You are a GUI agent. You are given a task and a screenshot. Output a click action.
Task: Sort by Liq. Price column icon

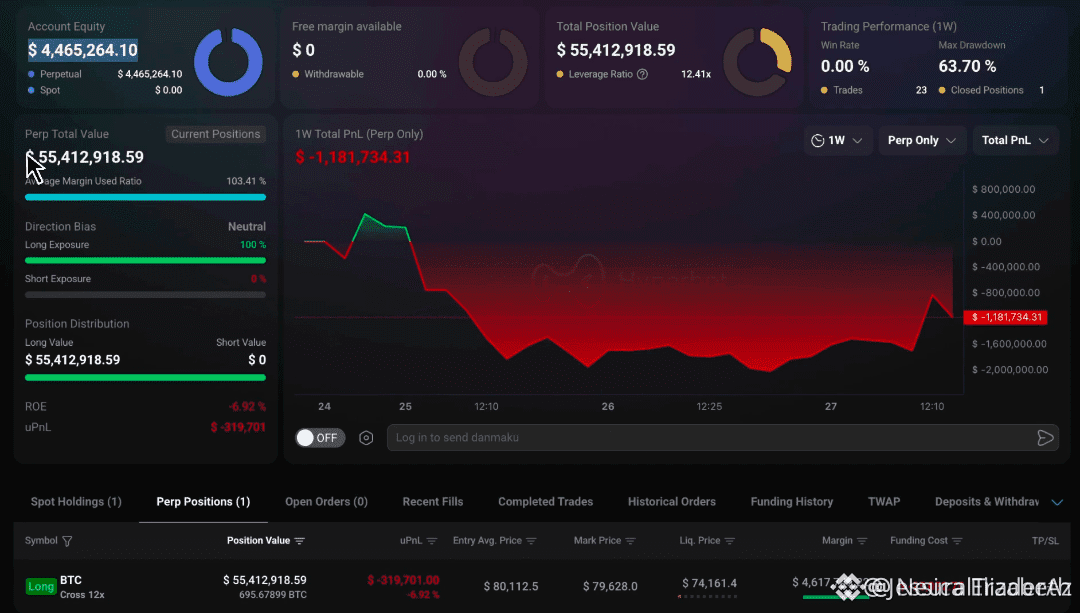tap(729, 541)
